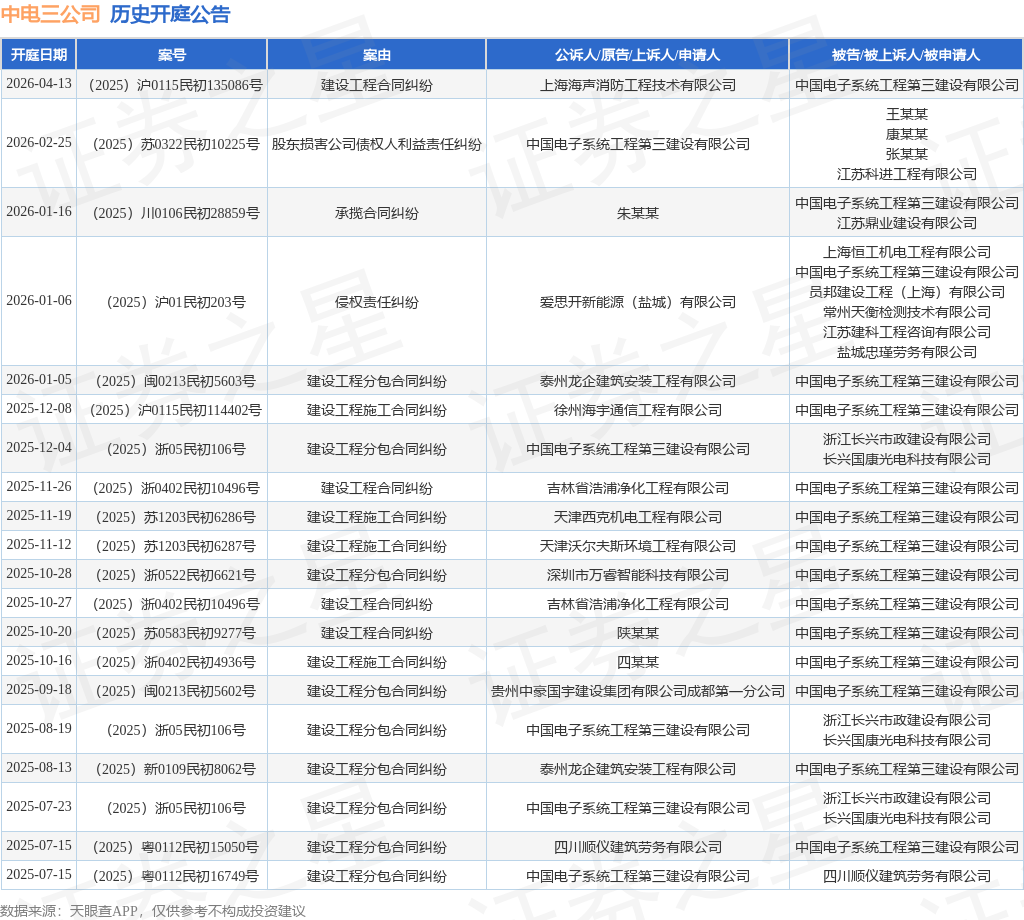Select date cell 2025-08-19
This screenshot has height=920, width=1024.
click(x=39, y=728)
